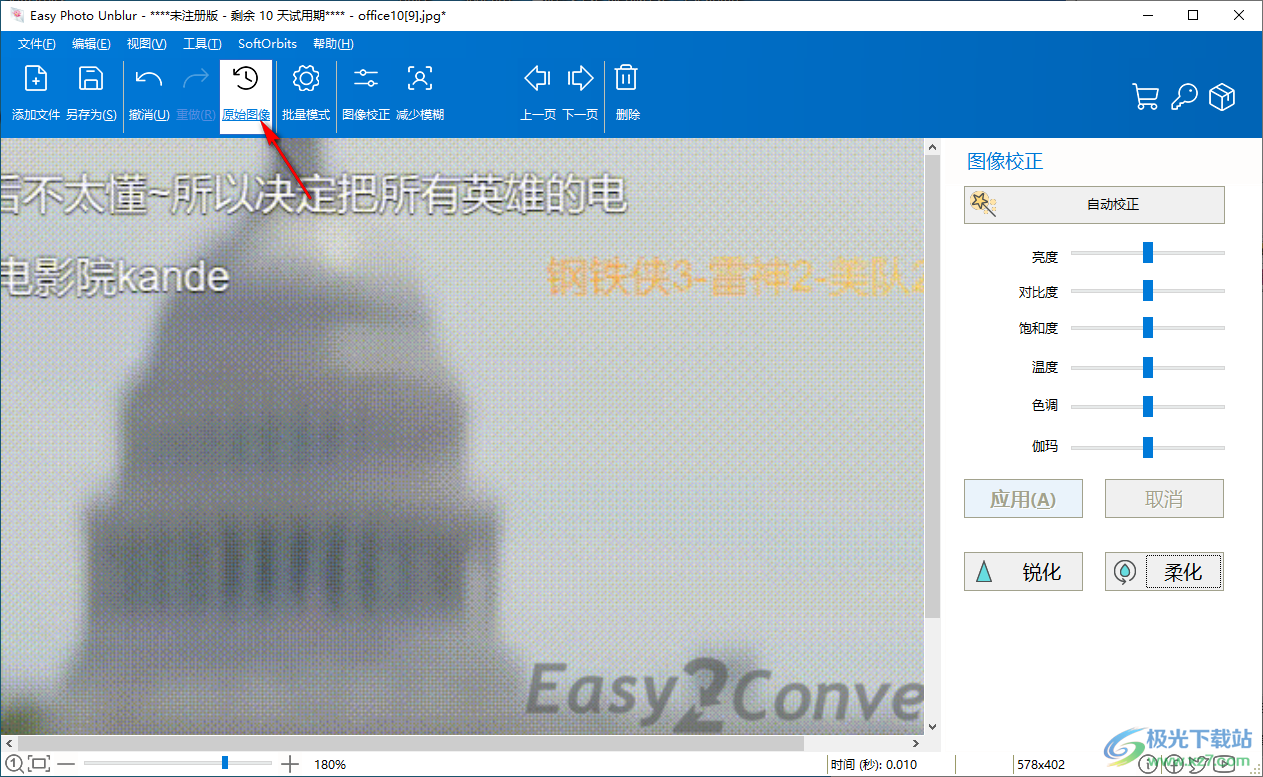Screen dimensions: 1263x777
Task: Click the Saturation (饱和度) slider handle
Action: coord(1148,327)
